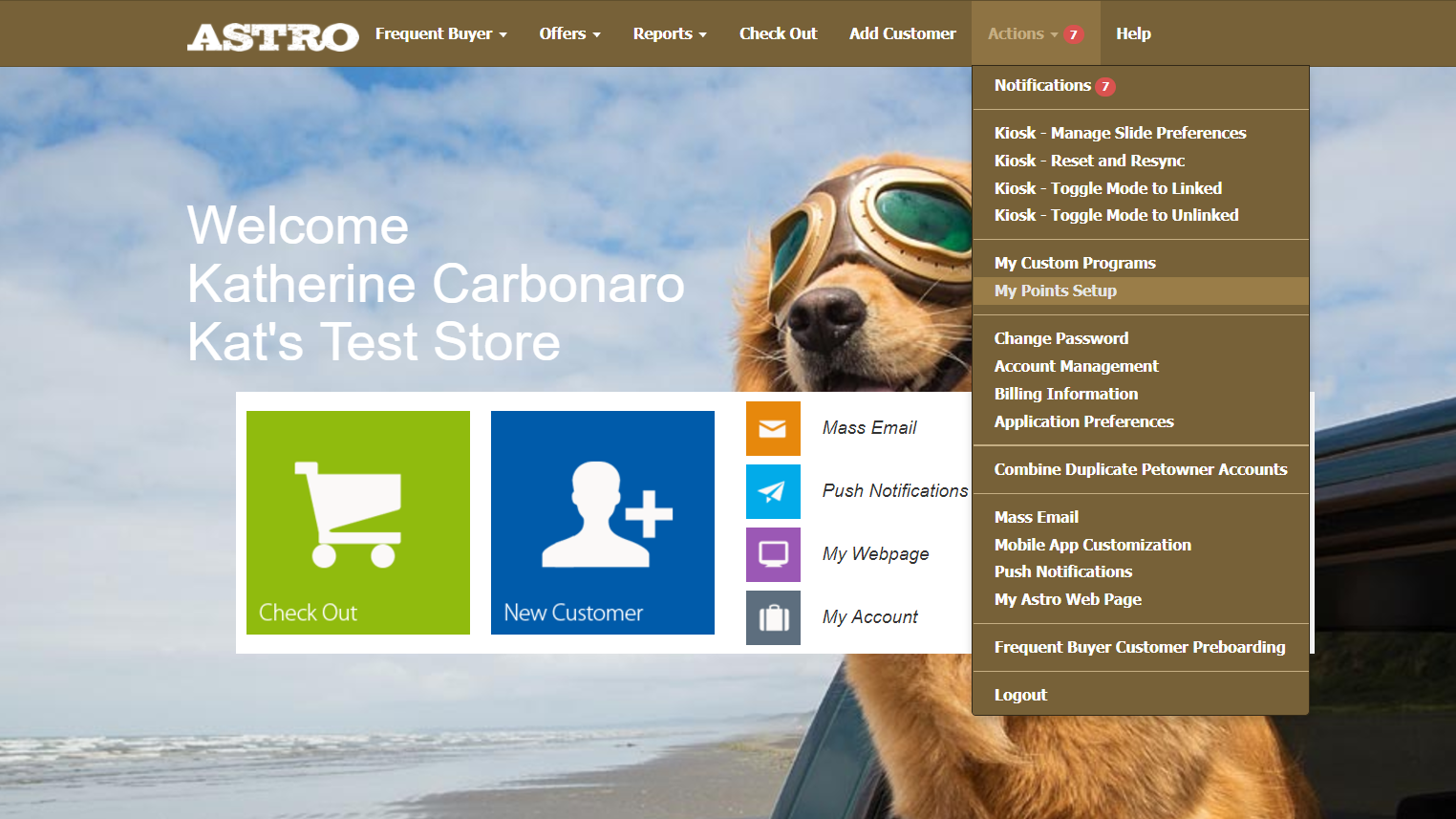Select Change Password
This screenshot has width=1456, height=819.
click(1141, 338)
